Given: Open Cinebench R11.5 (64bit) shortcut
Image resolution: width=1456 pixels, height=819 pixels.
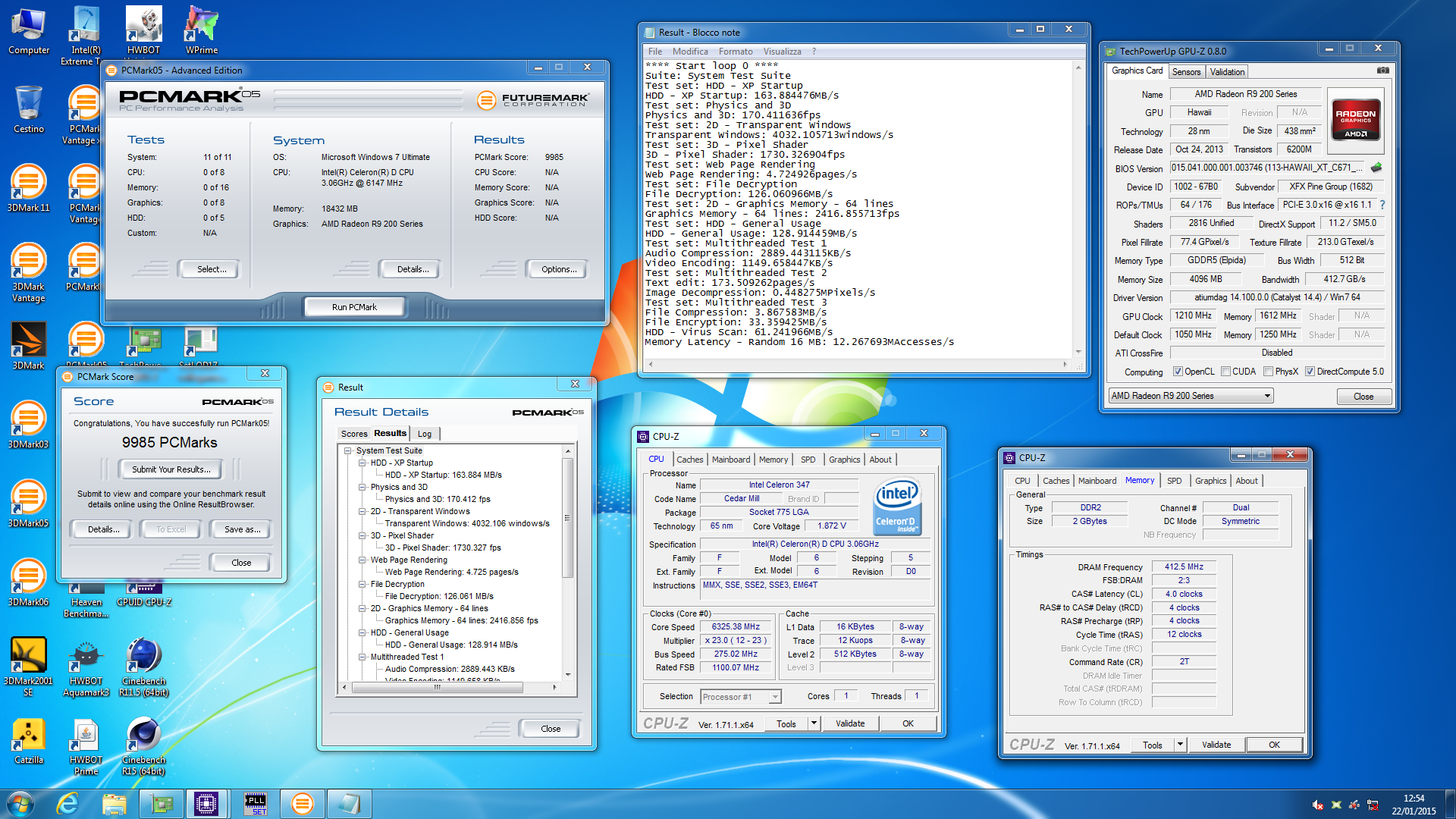Looking at the screenshot, I should coord(143,667).
